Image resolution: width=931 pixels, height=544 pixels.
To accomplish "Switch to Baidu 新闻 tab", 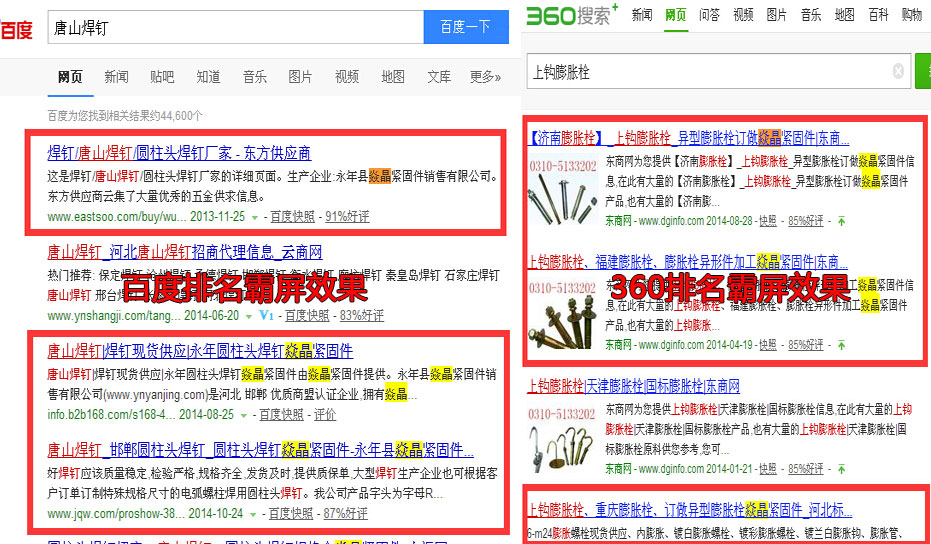I will point(116,77).
